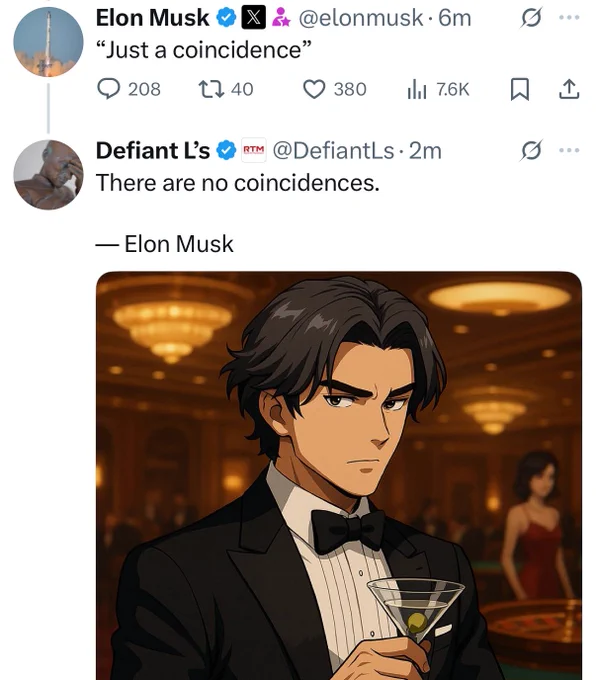This screenshot has height=680, width=596.
Task: Open Elon Musk's rocket profile picture
Action: click(x=48, y=42)
